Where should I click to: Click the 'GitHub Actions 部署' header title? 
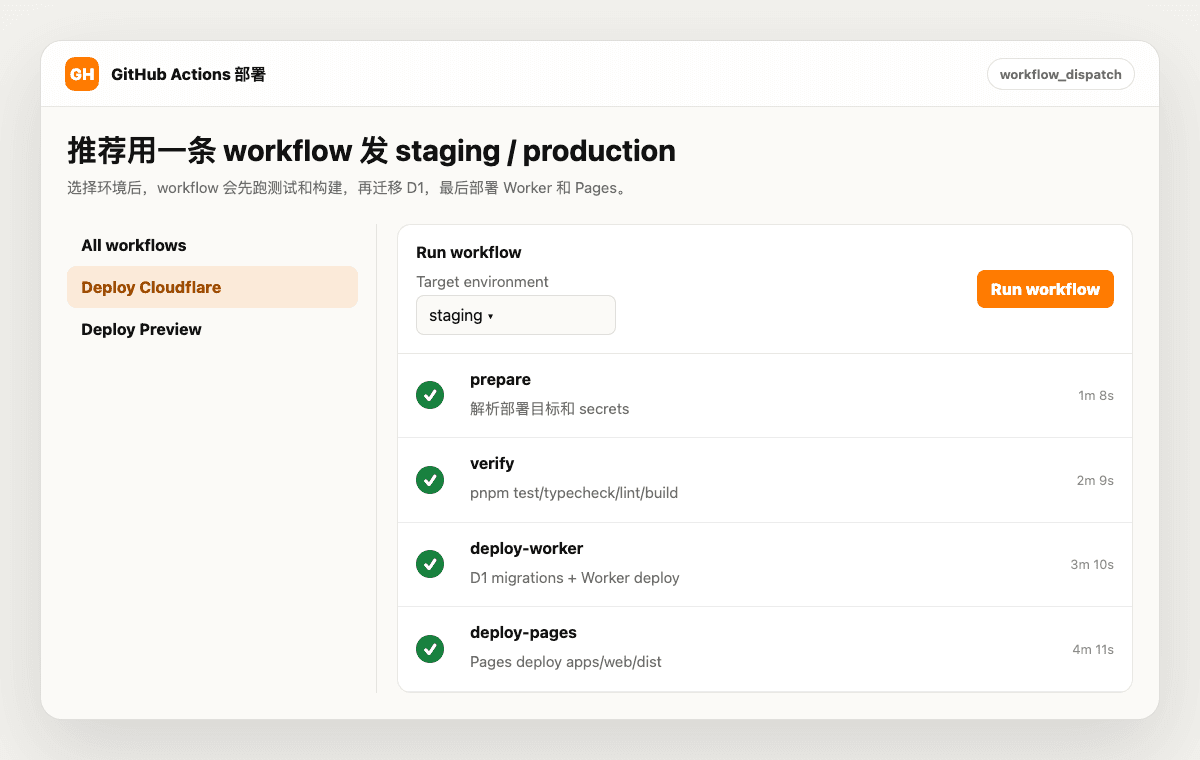click(188, 74)
